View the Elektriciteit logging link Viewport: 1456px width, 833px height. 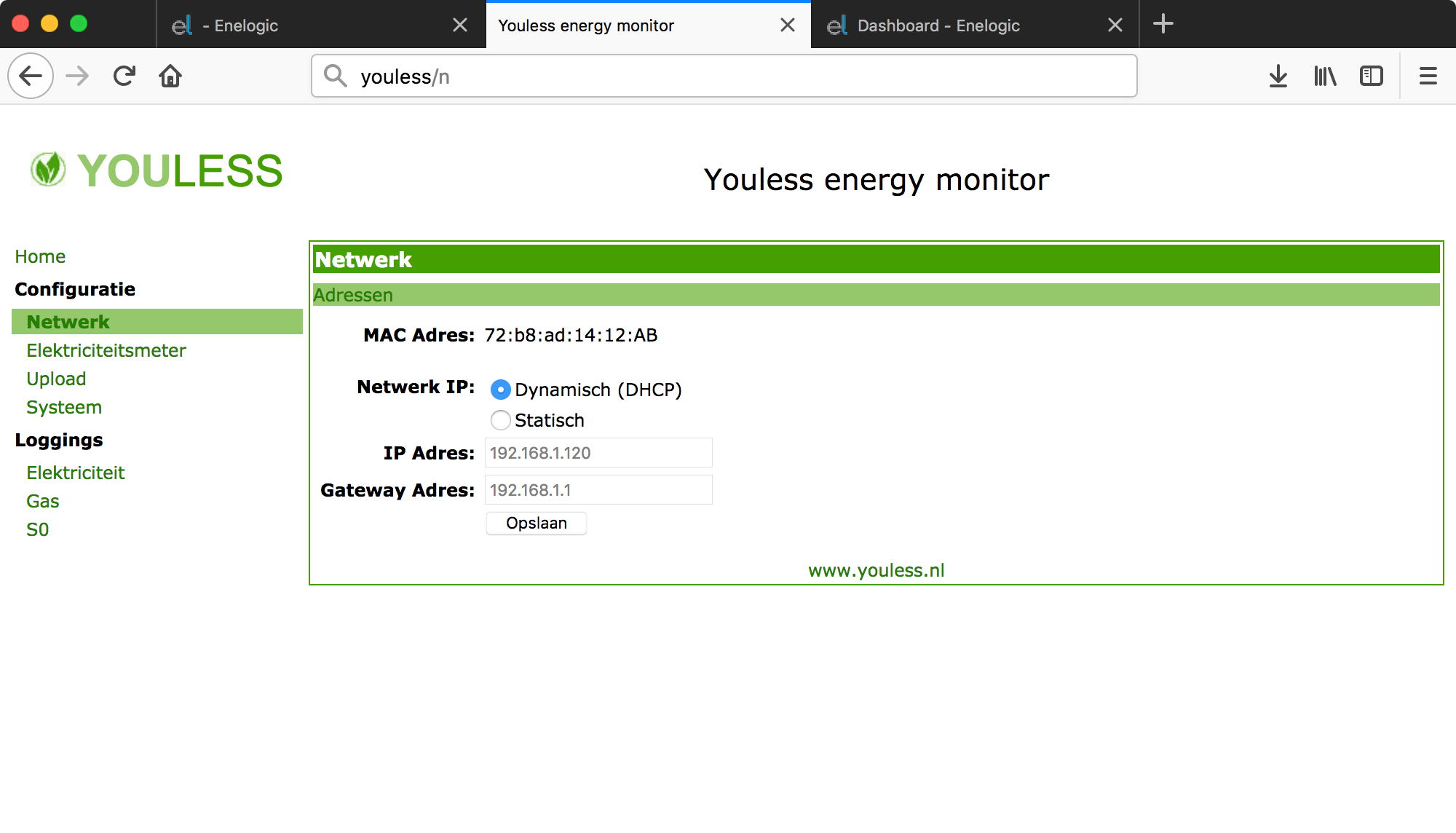tap(76, 473)
